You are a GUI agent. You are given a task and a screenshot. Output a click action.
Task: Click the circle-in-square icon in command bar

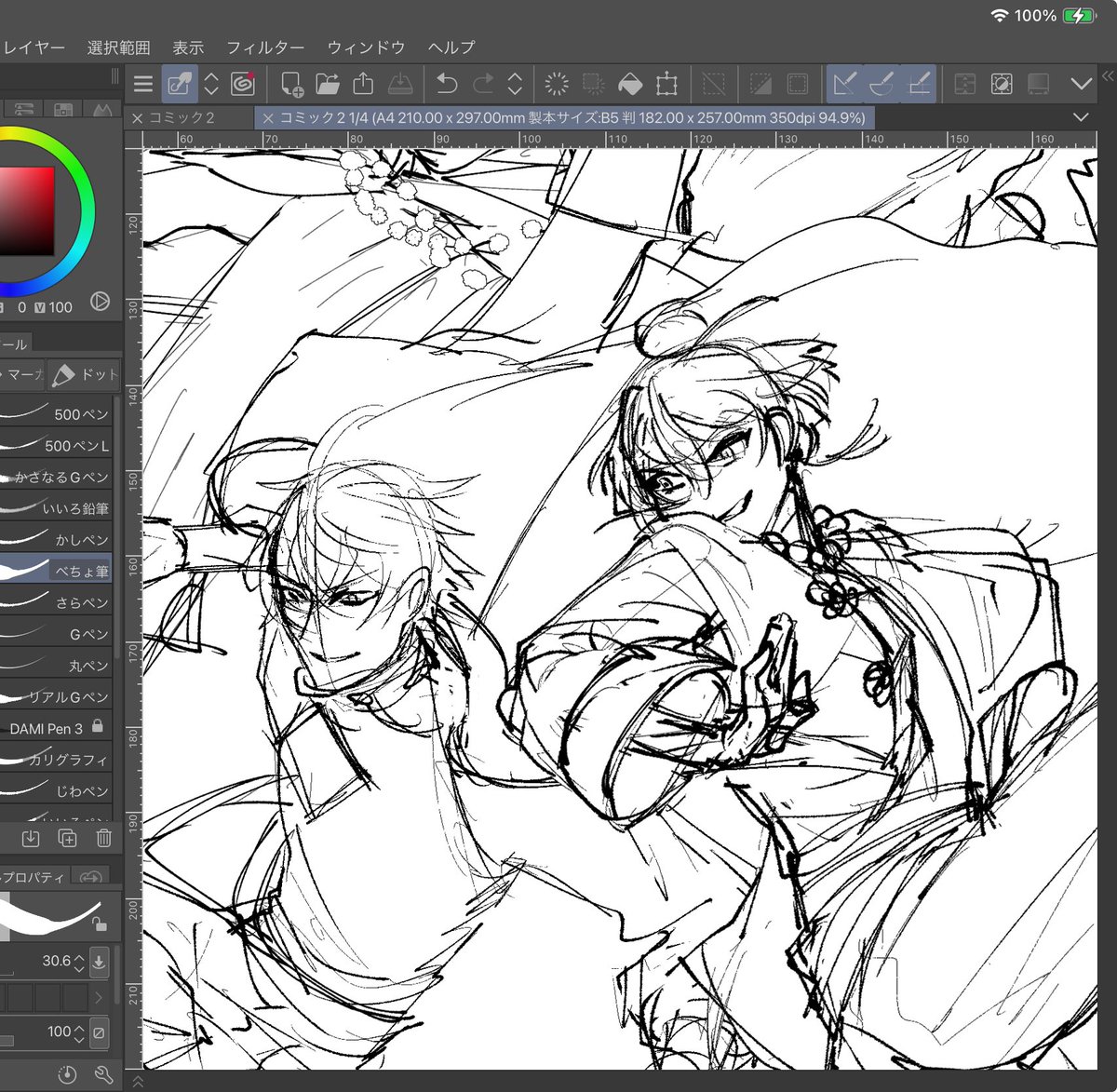(1002, 85)
